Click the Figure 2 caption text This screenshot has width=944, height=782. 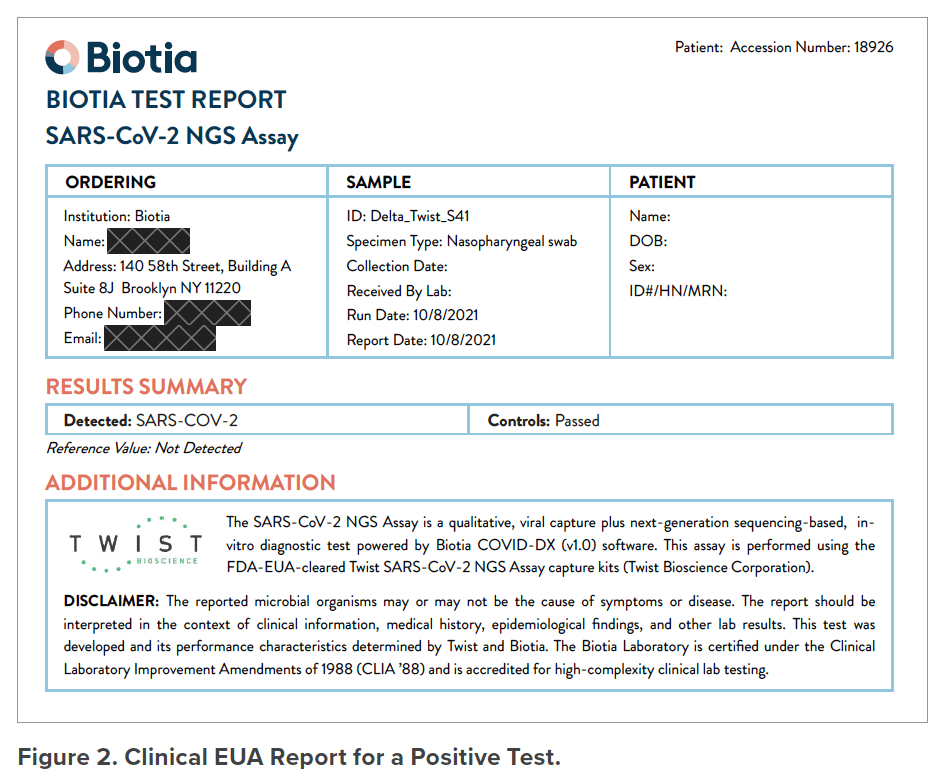pos(289,757)
